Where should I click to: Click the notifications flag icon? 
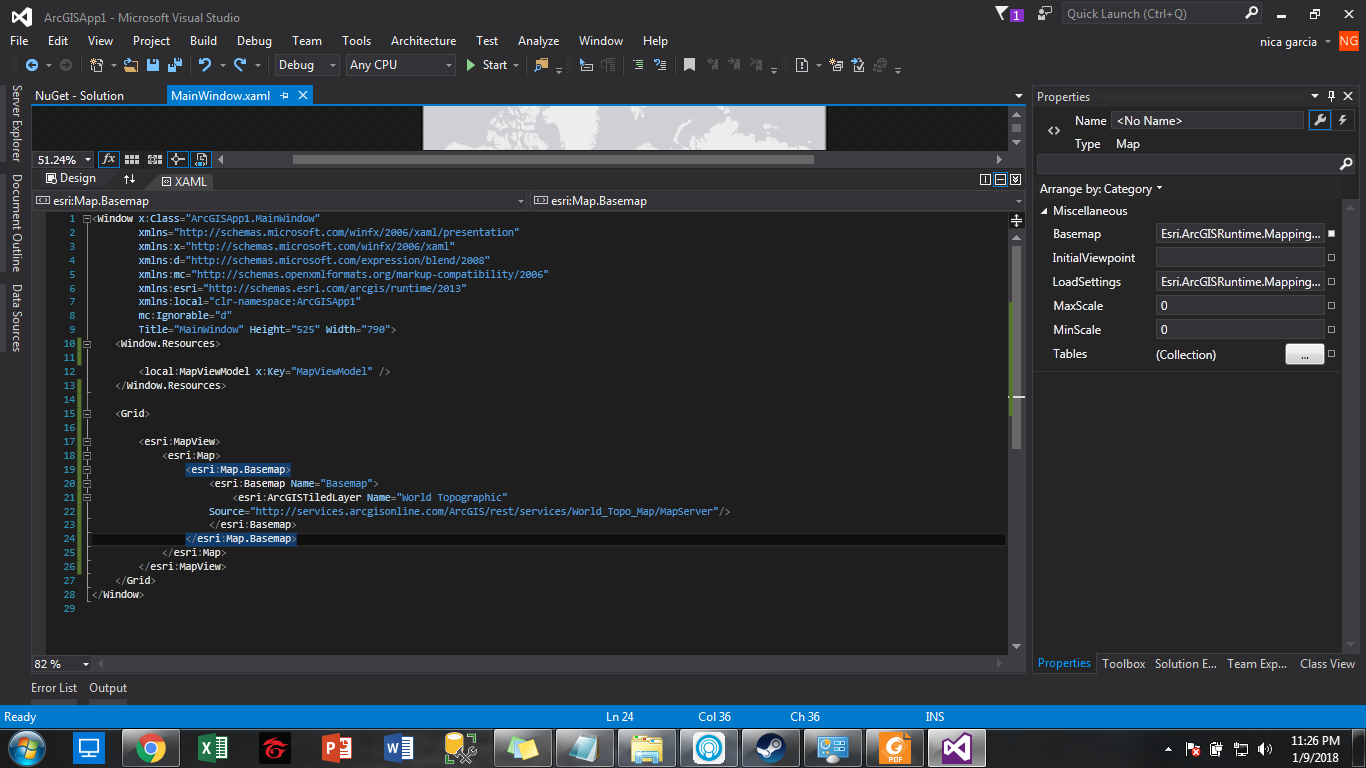pos(1003,14)
